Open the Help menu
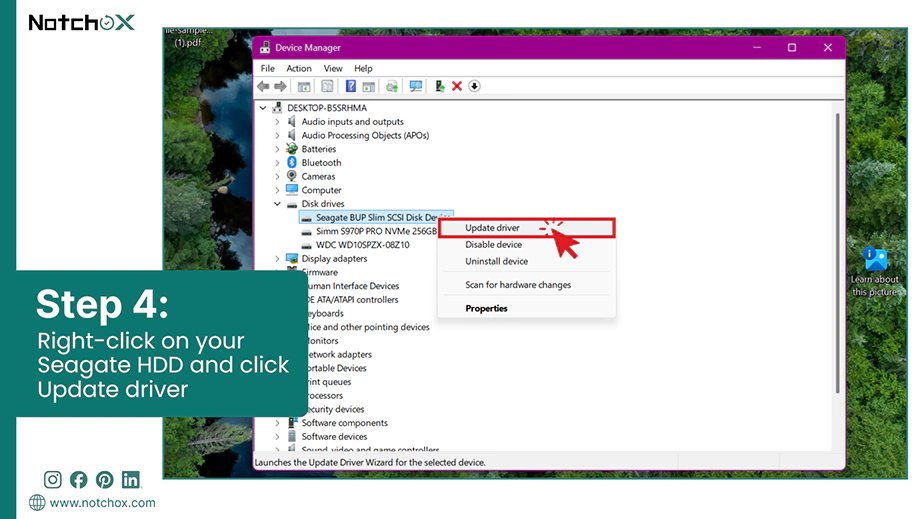The height and width of the screenshot is (519, 922). [363, 68]
